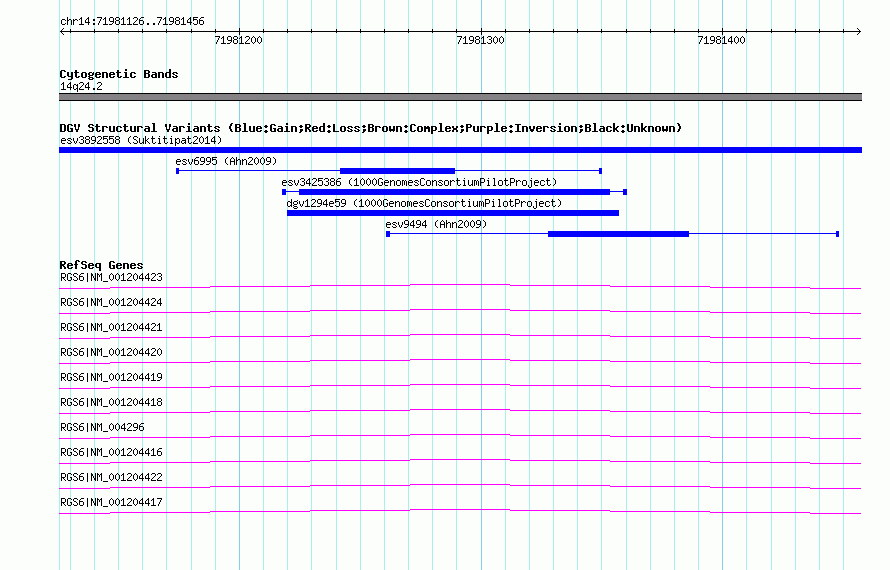
Task: Open transcript RGS6|NM_001204423
Action: pos(111,278)
